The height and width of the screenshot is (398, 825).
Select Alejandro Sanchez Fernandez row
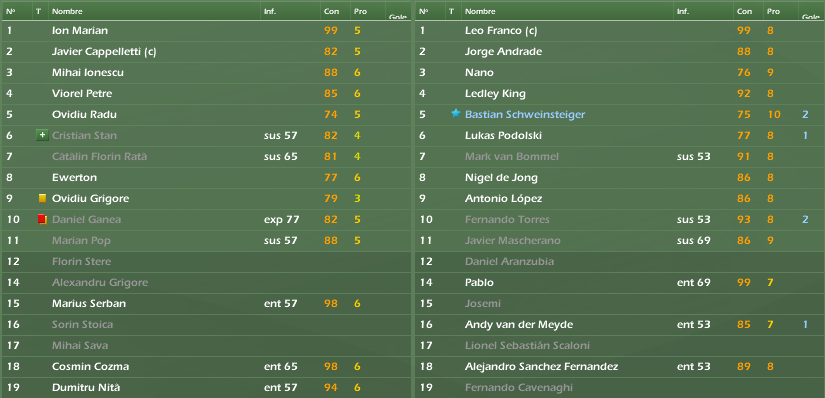coord(620,366)
